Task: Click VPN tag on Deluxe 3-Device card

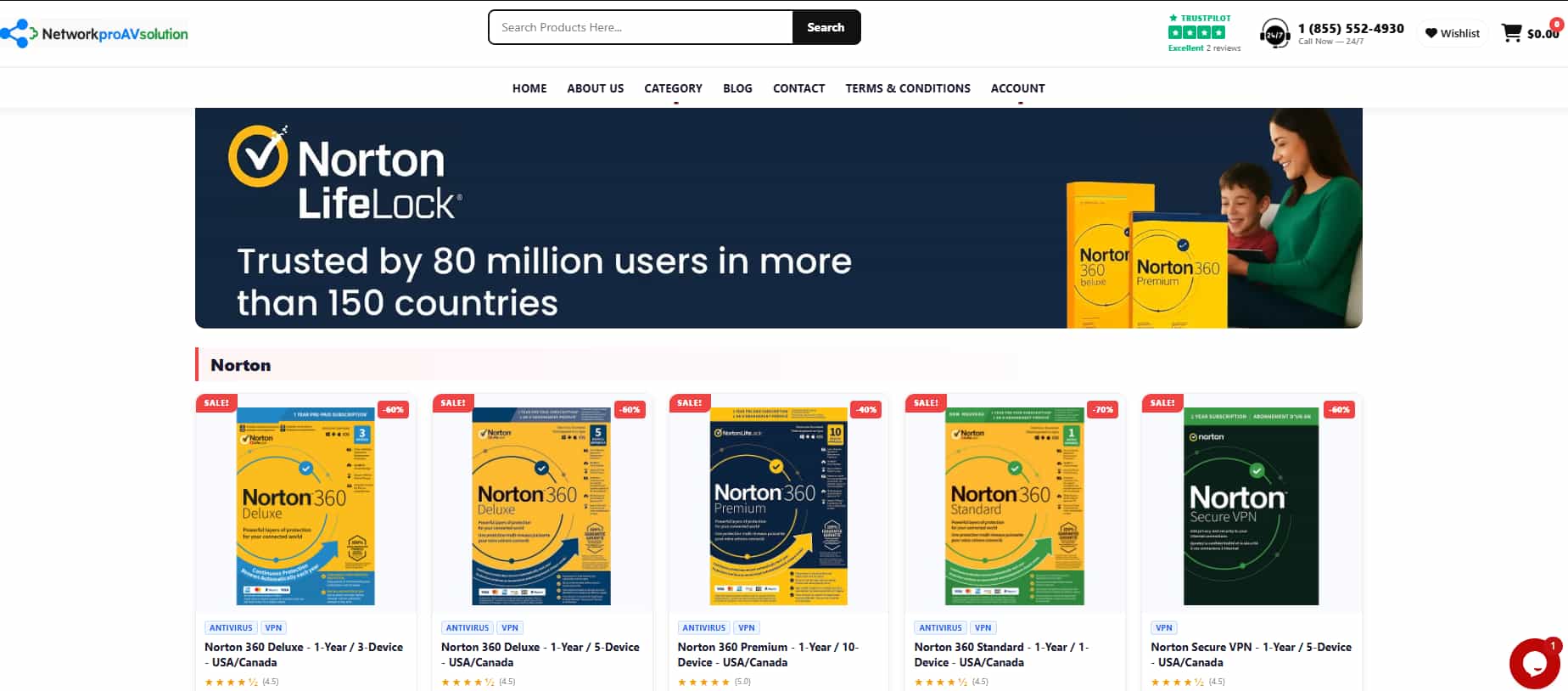Action: 273,628
